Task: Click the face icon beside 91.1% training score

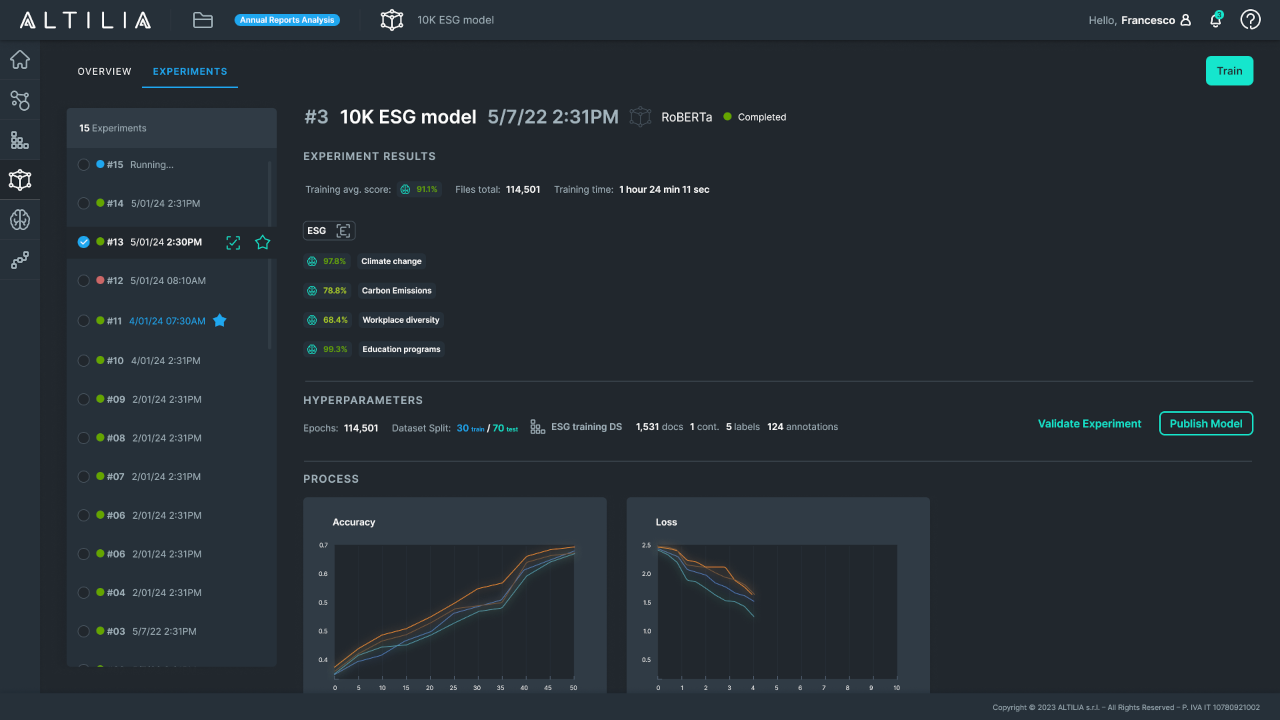Action: (406, 189)
